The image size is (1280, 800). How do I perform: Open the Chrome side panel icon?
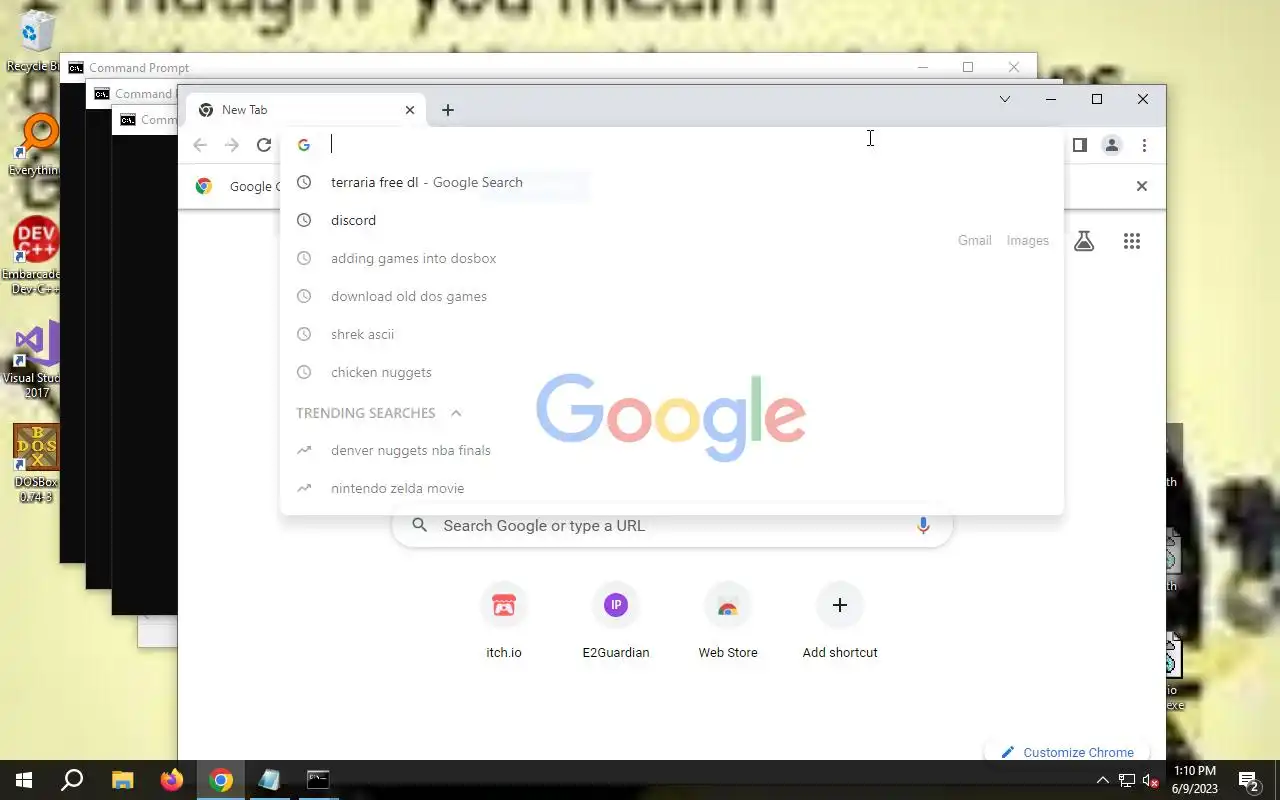pyautogui.click(x=1079, y=145)
